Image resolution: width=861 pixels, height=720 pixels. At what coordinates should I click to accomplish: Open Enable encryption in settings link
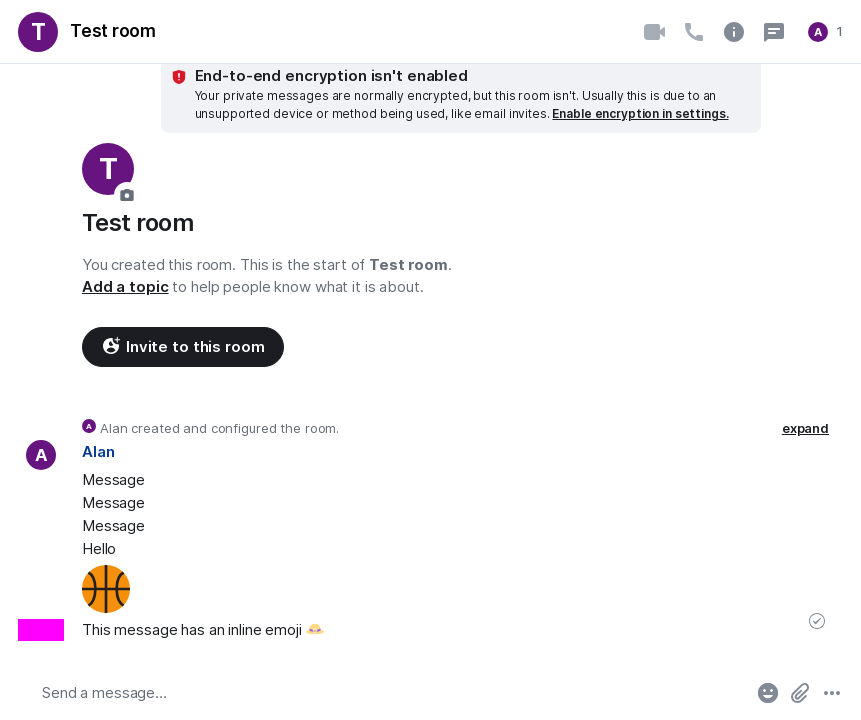click(640, 114)
